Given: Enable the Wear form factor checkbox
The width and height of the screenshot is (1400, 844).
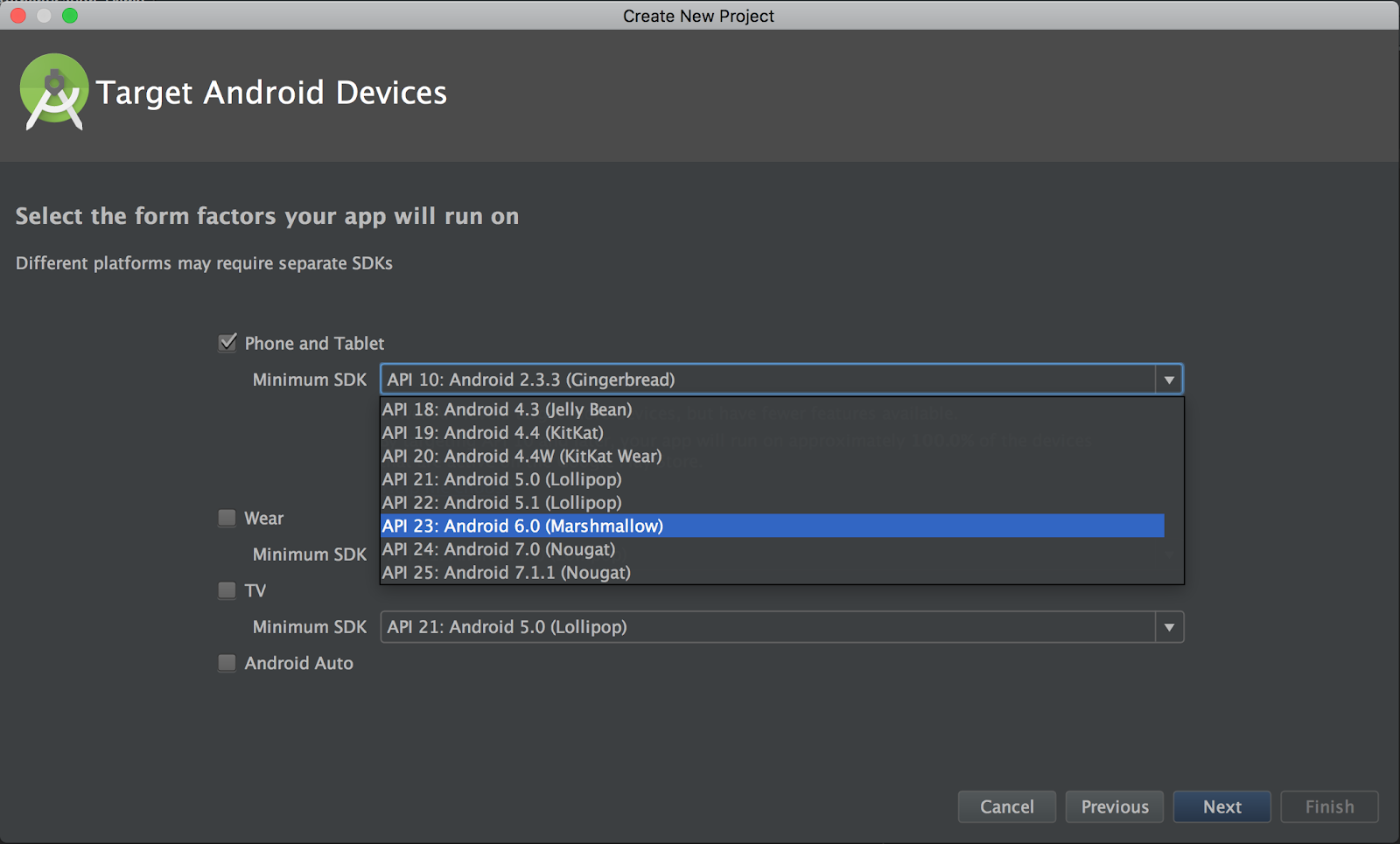Looking at the screenshot, I should click(x=227, y=518).
